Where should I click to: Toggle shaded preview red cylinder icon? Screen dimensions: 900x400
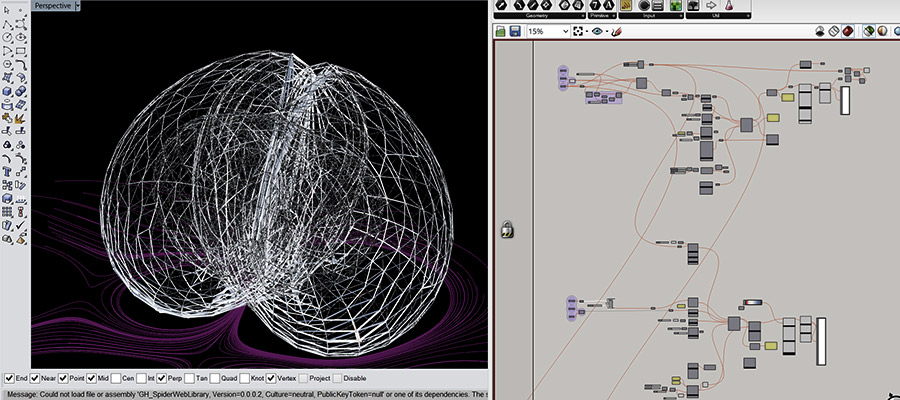click(848, 31)
